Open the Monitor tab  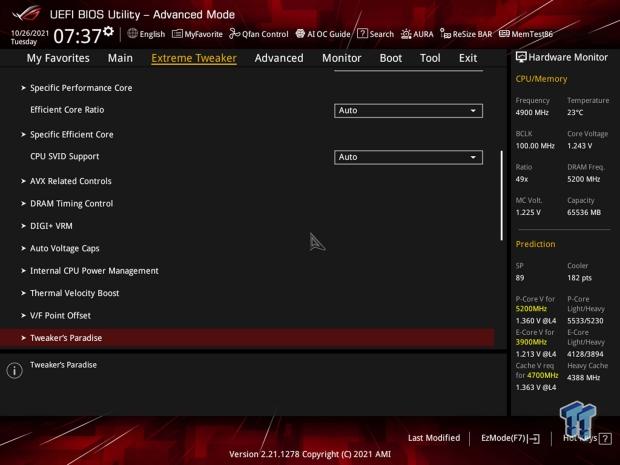[342, 58]
